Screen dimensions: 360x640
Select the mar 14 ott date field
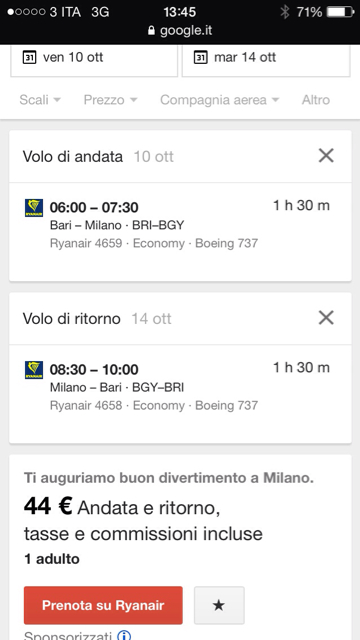click(266, 60)
